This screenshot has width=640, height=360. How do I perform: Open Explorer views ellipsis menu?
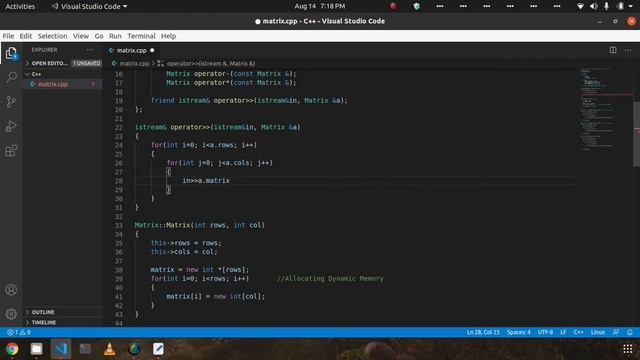[x=90, y=50]
